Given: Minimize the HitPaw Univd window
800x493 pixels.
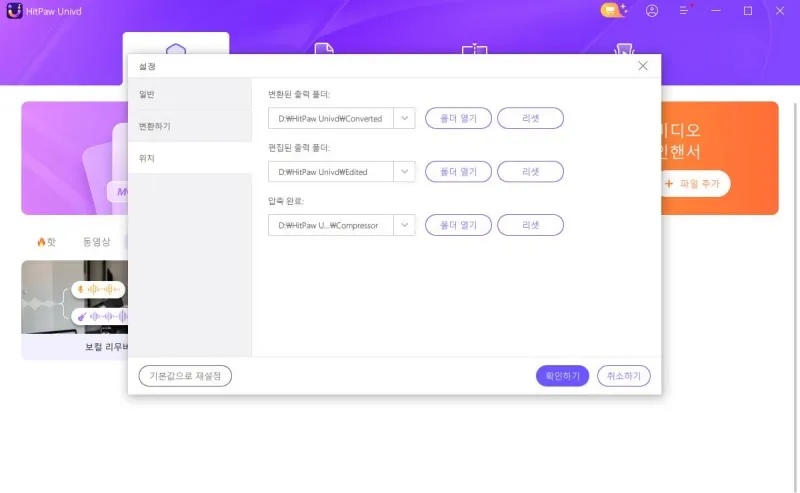Looking at the screenshot, I should point(716,11).
